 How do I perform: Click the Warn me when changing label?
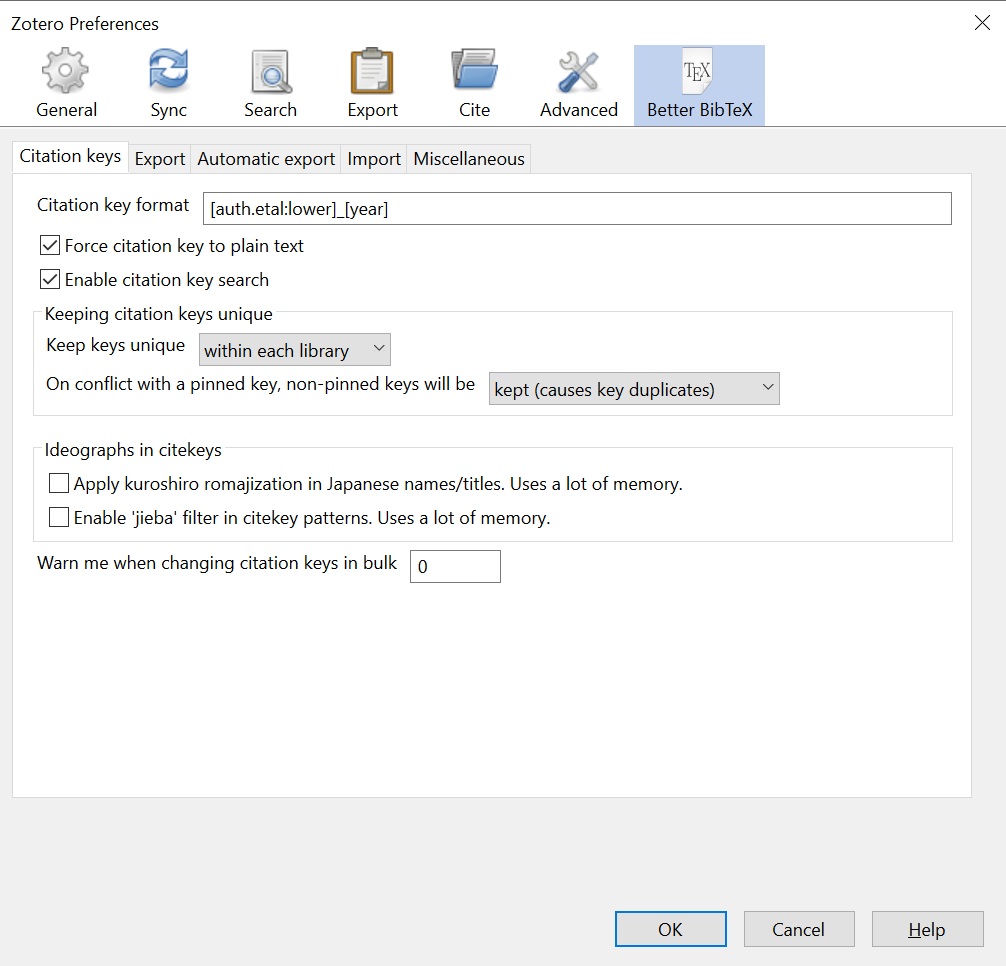(217, 563)
